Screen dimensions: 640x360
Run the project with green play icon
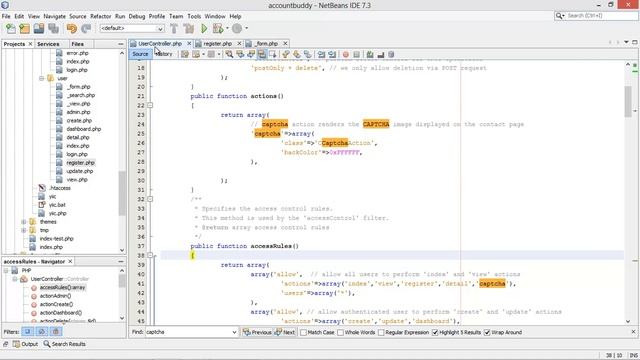tap(204, 28)
